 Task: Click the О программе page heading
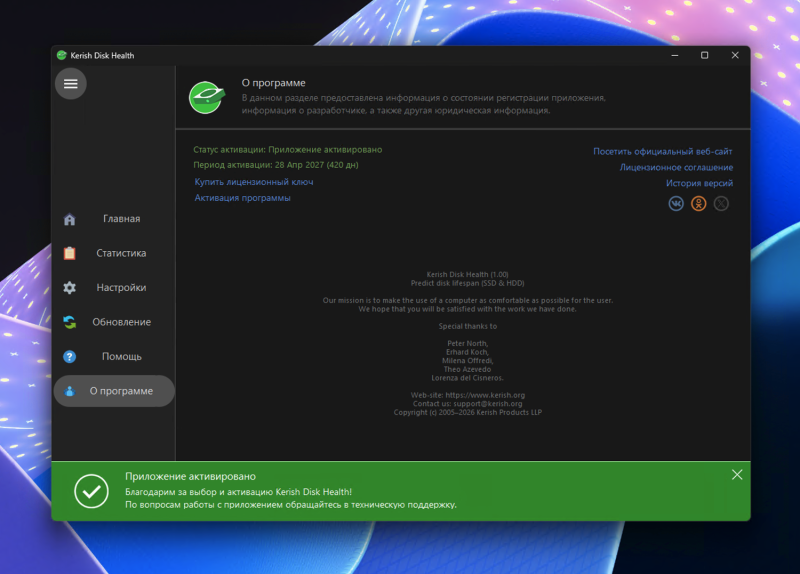point(273,83)
